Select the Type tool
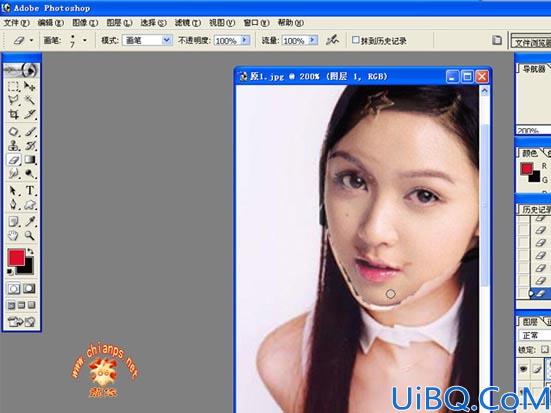This screenshot has width=551, height=413. [30, 191]
